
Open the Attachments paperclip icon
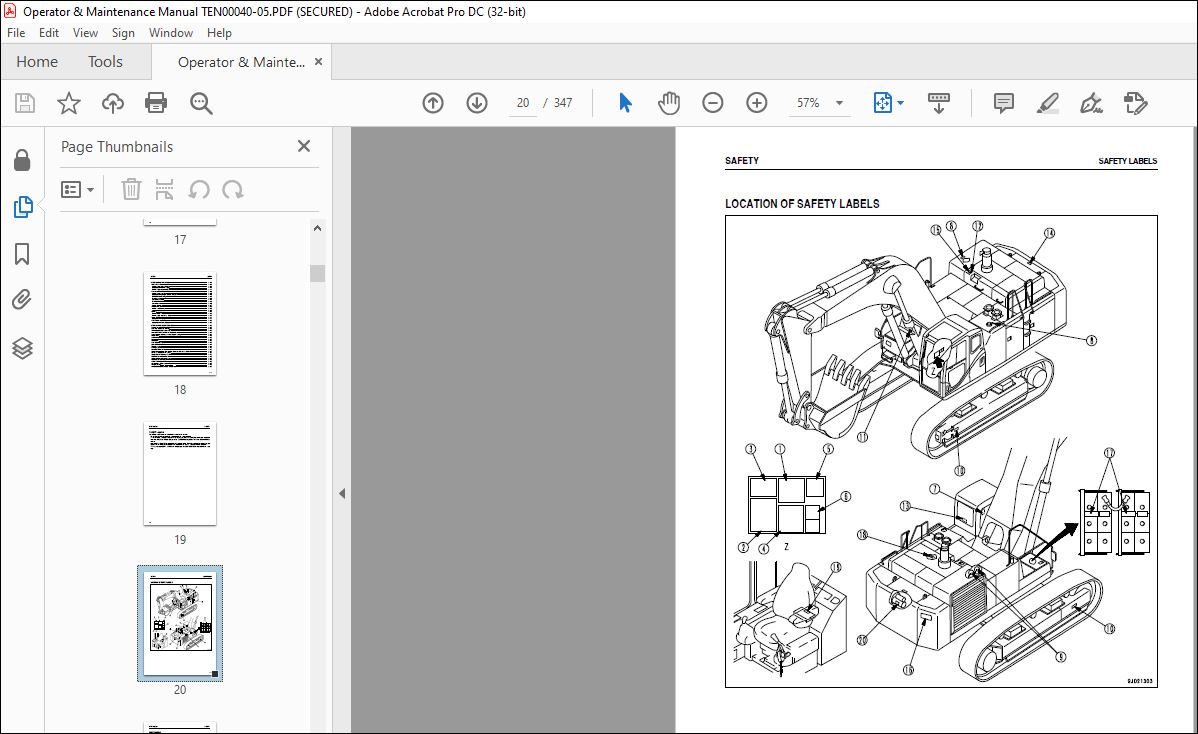pyautogui.click(x=22, y=299)
